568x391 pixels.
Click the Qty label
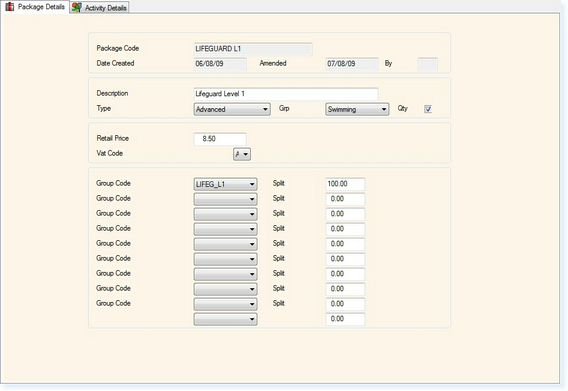tap(402, 108)
